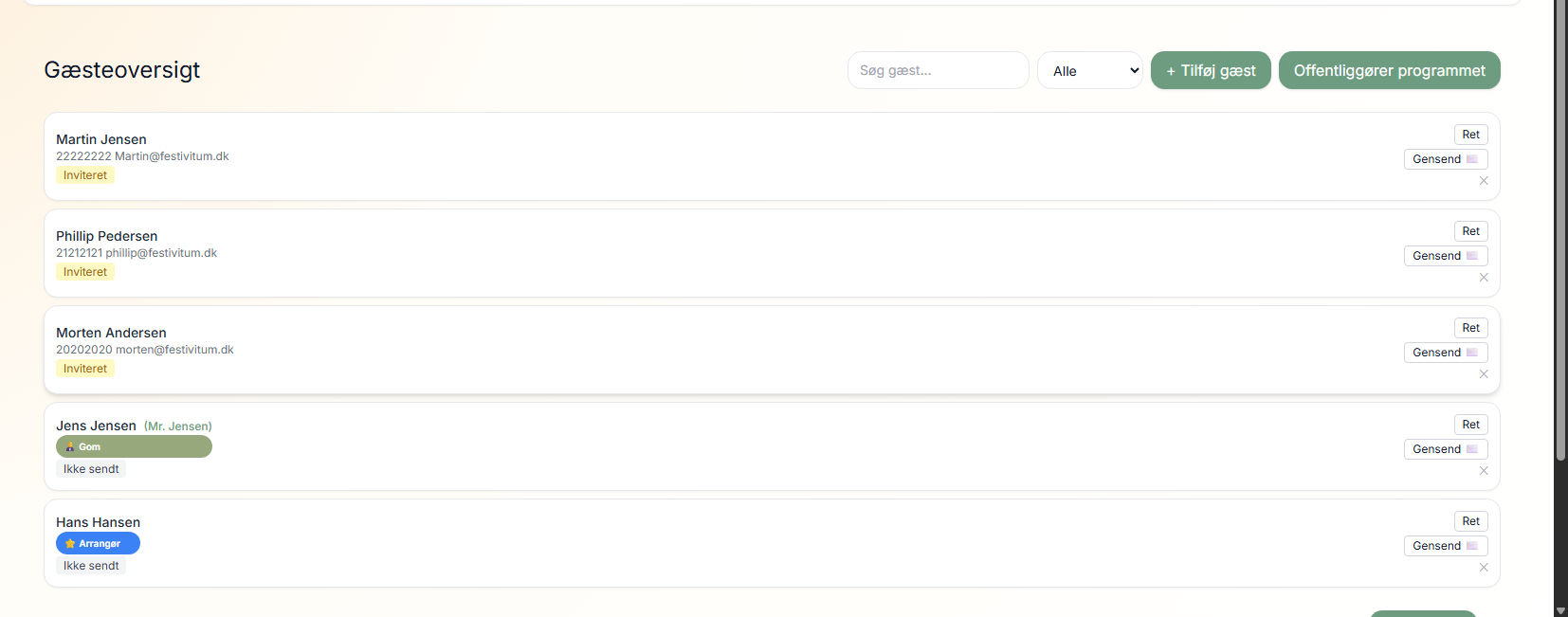Click the down arrow of the page scrollbar

click(1560, 610)
